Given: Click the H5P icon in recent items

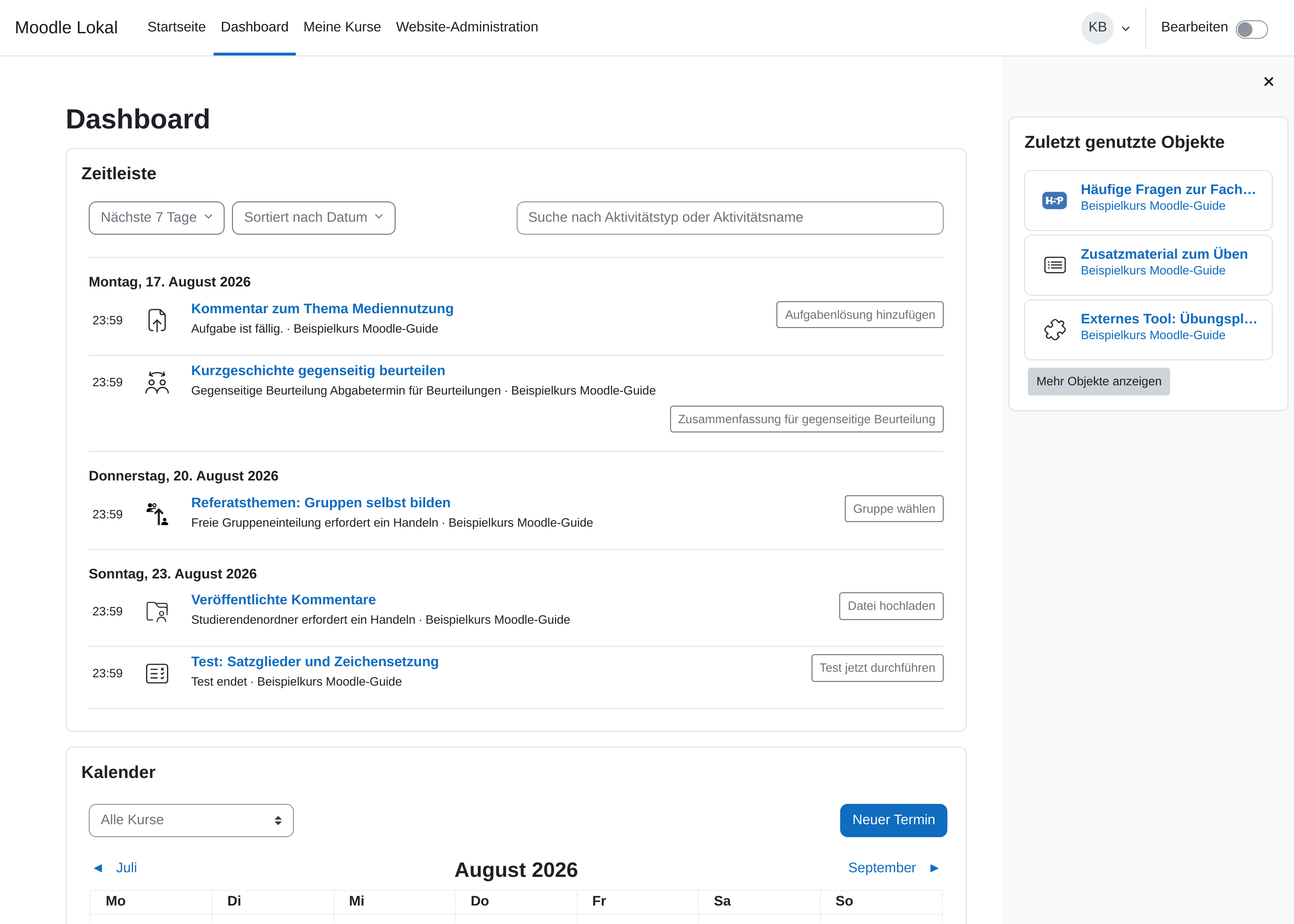Looking at the screenshot, I should point(1055,200).
